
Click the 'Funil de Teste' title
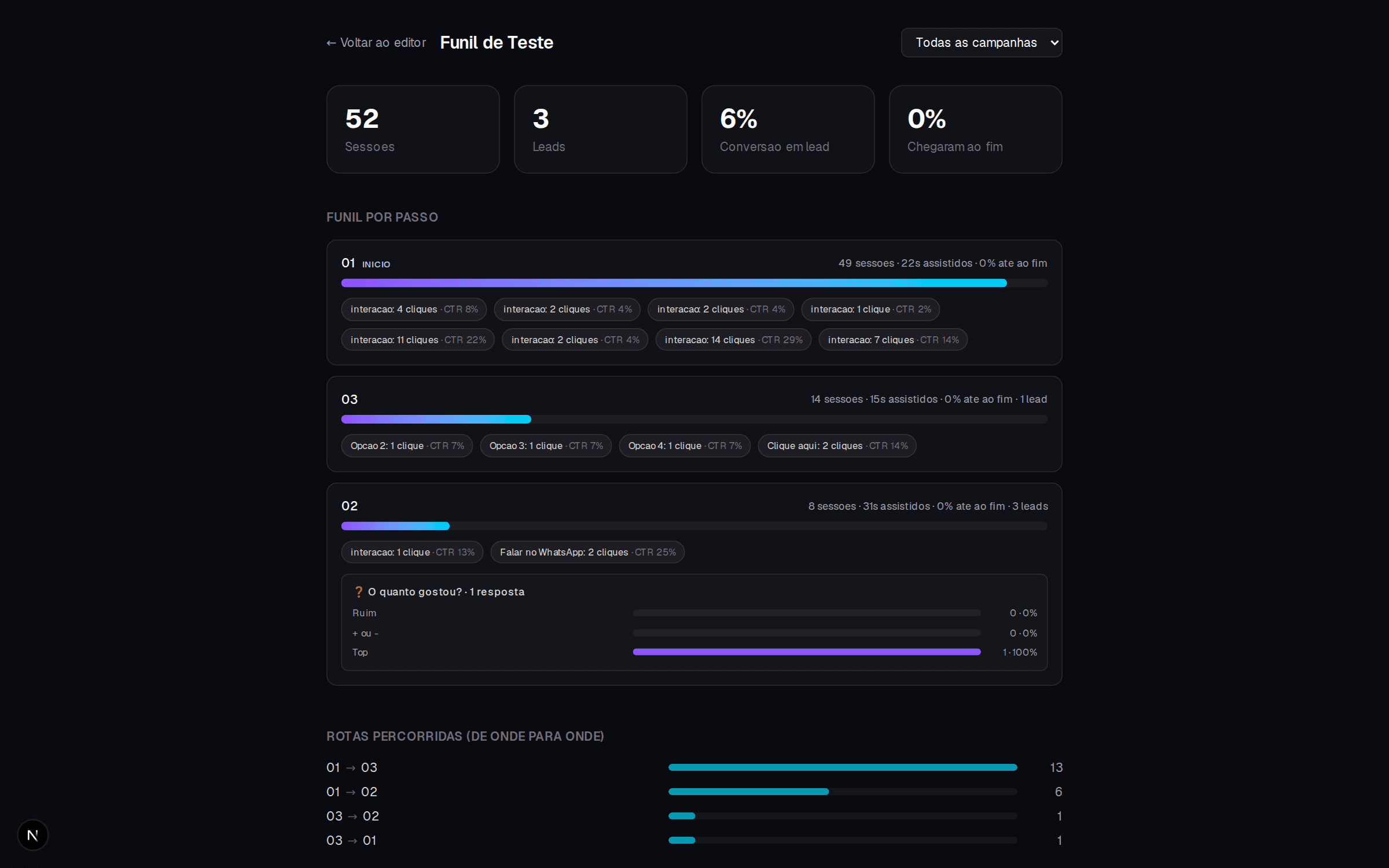[497, 42]
